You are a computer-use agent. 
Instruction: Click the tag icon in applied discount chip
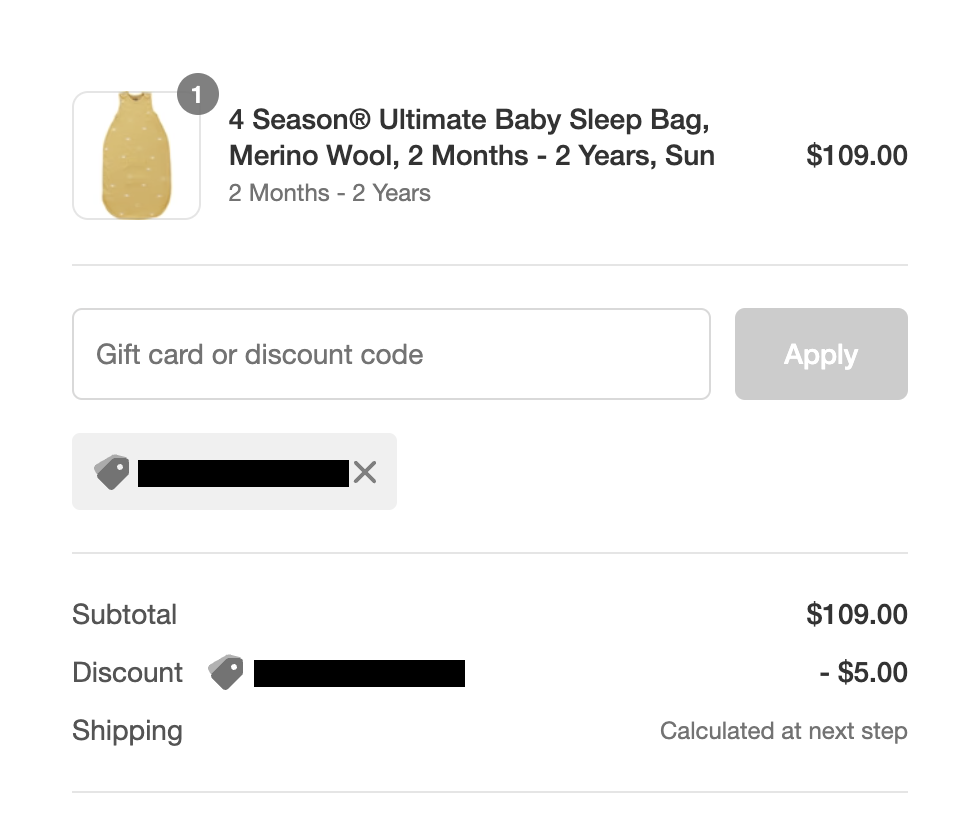112,472
